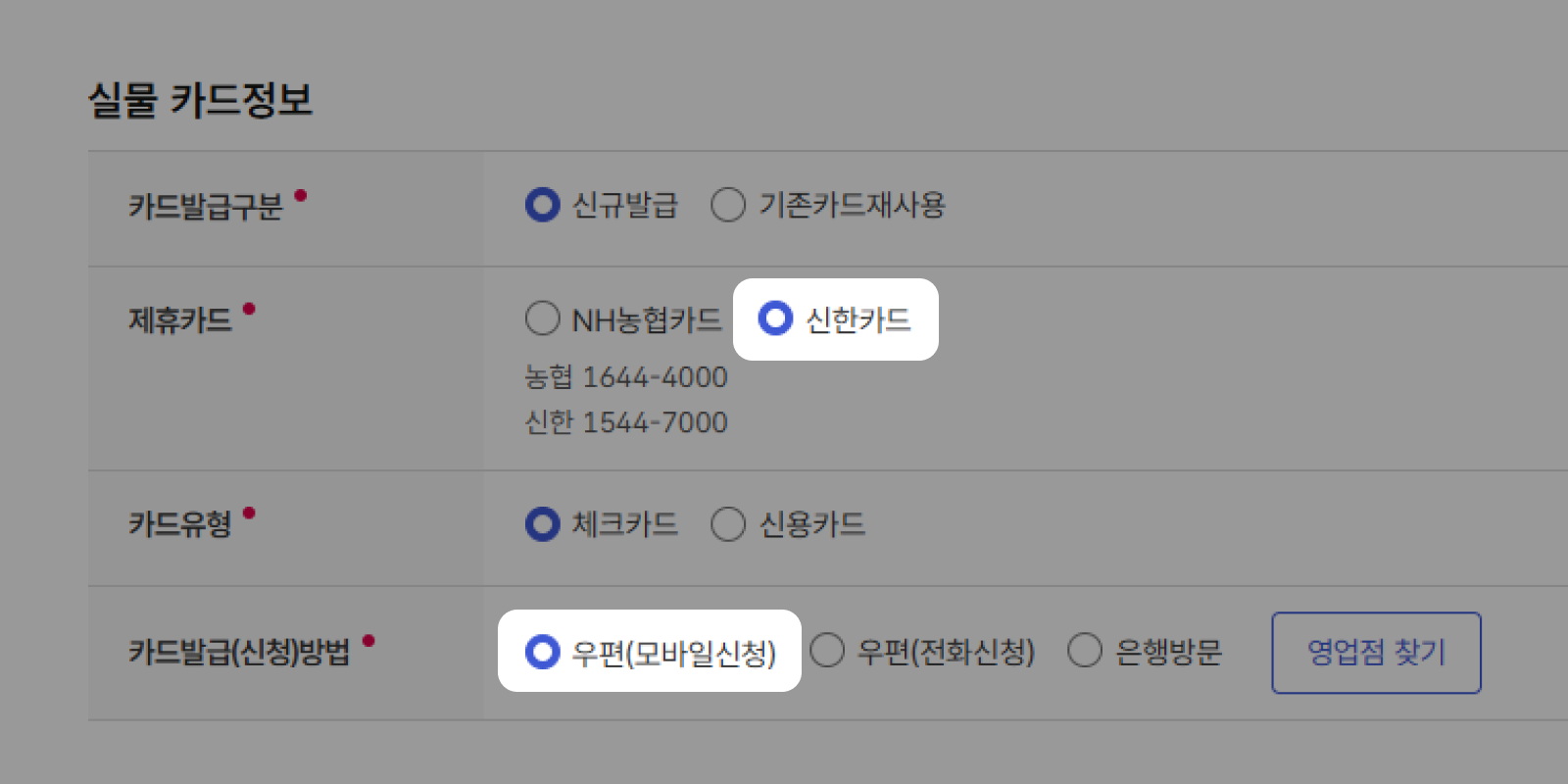Choose the 기존카드재사용 option
Screen dimensions: 1568x784
coord(728,205)
